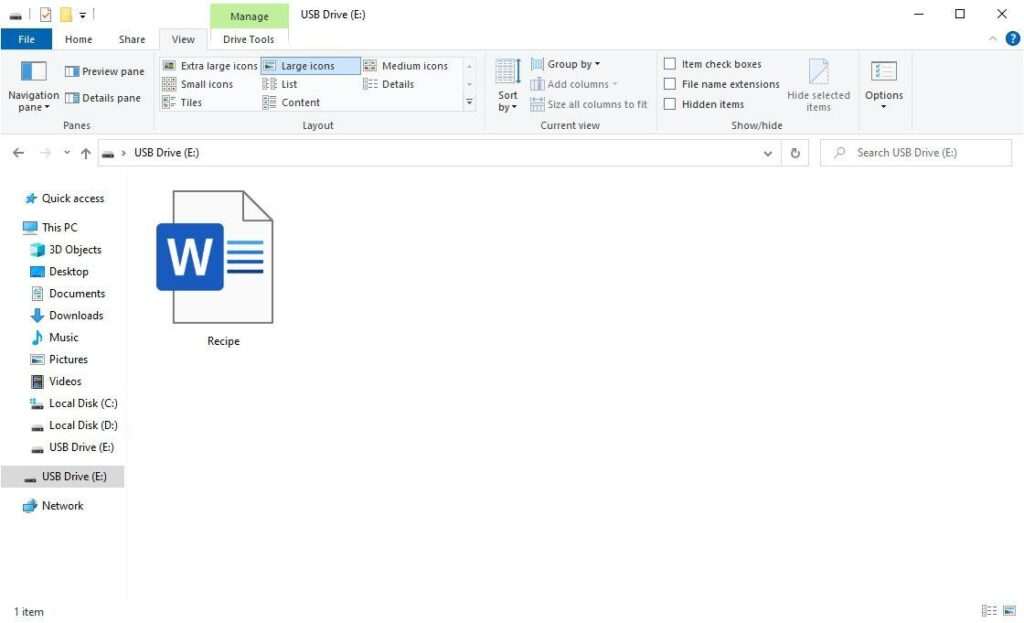Viewport: 1024px width, 623px height.
Task: Click the blue Help question mark icon
Action: [x=1012, y=39]
